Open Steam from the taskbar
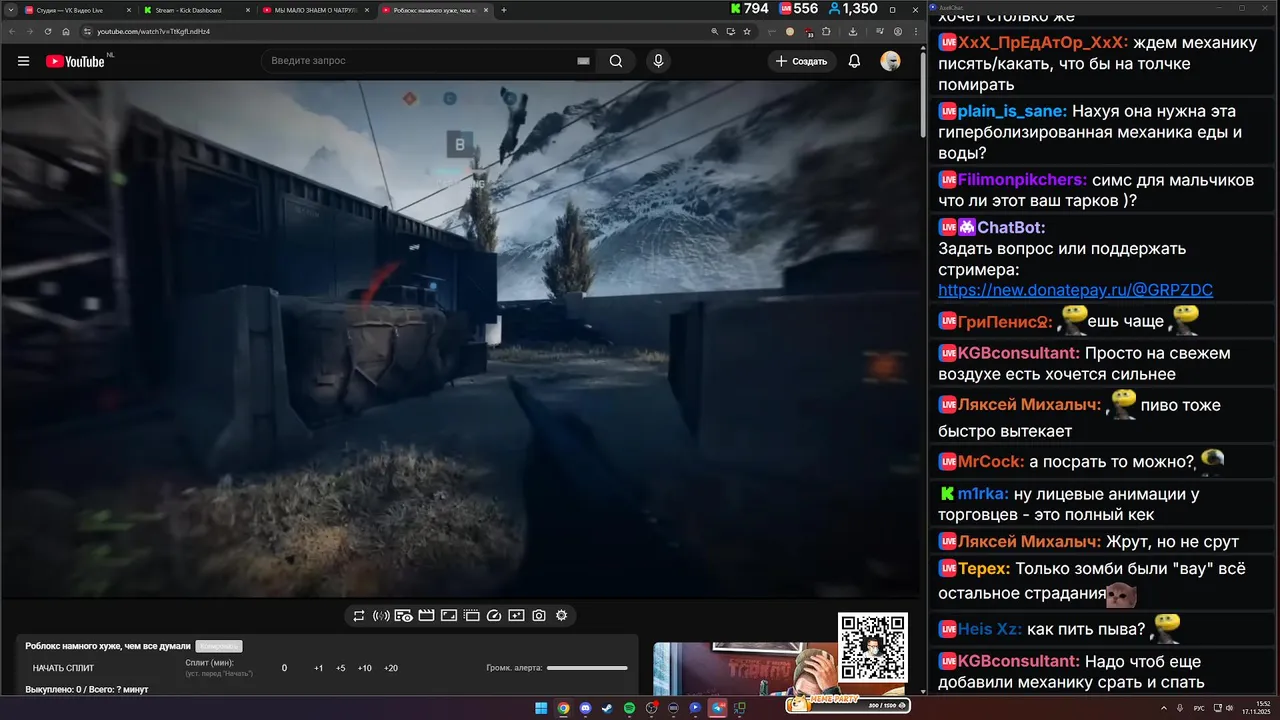Image resolution: width=1280 pixels, height=720 pixels. (x=607, y=708)
